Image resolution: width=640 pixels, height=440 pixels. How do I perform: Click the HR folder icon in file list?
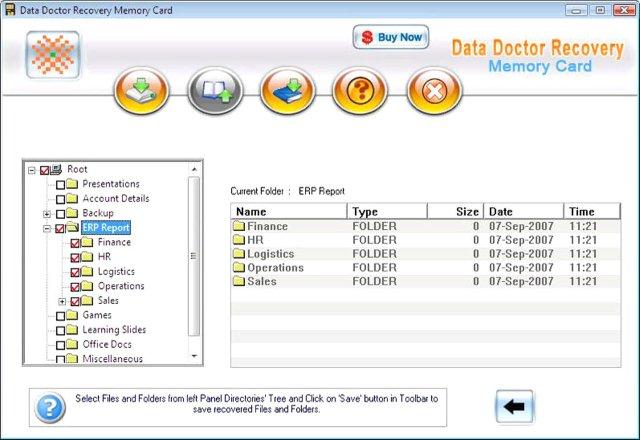coord(239,240)
